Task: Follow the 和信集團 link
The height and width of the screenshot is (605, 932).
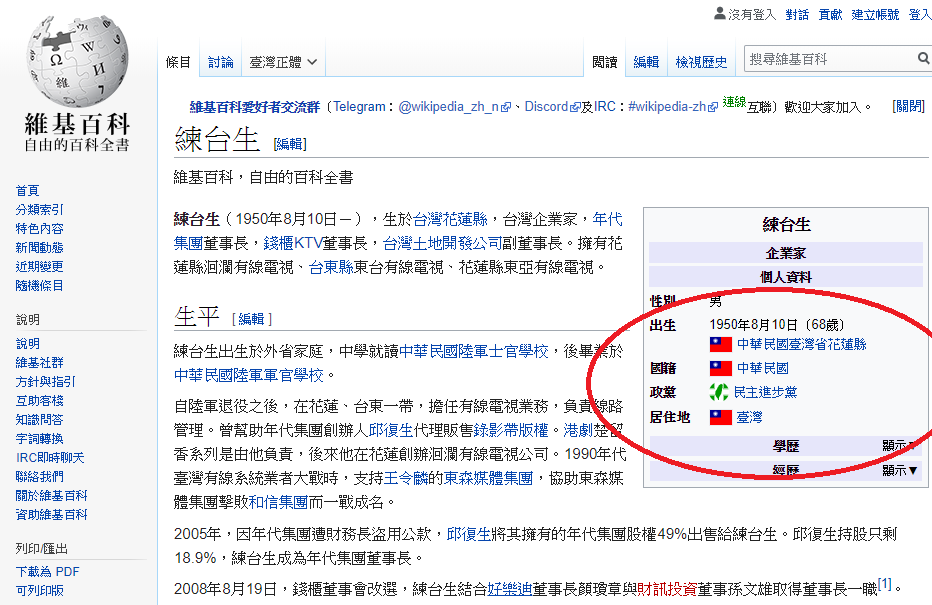Action: click(278, 502)
